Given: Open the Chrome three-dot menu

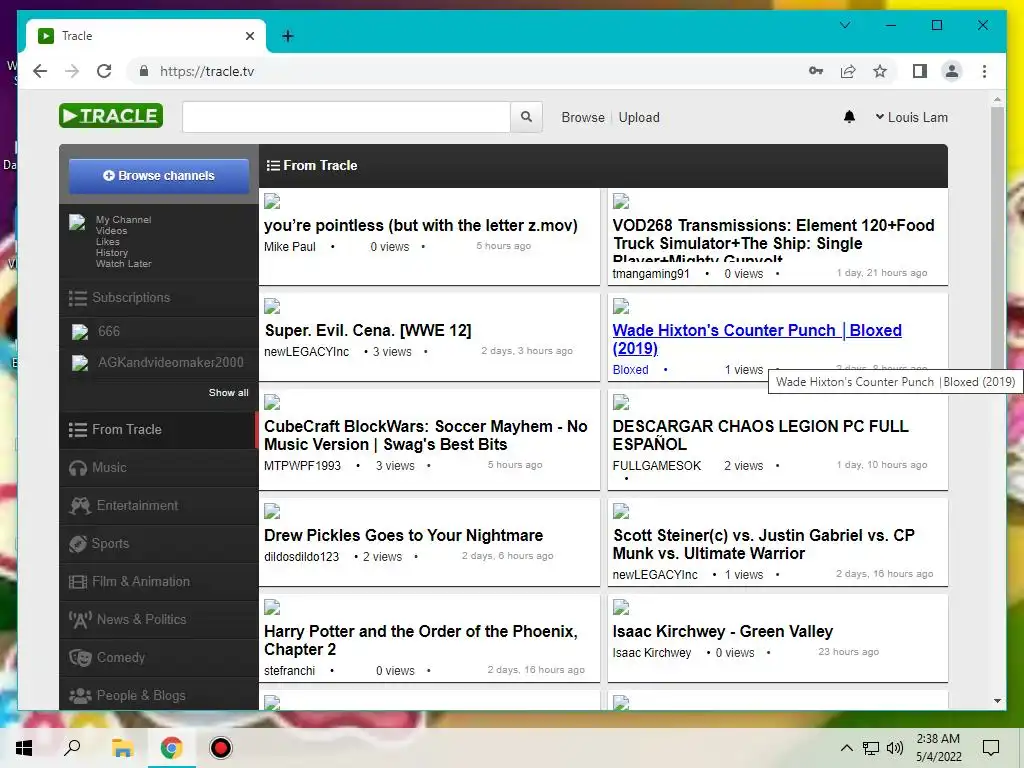Looking at the screenshot, I should [x=984, y=71].
